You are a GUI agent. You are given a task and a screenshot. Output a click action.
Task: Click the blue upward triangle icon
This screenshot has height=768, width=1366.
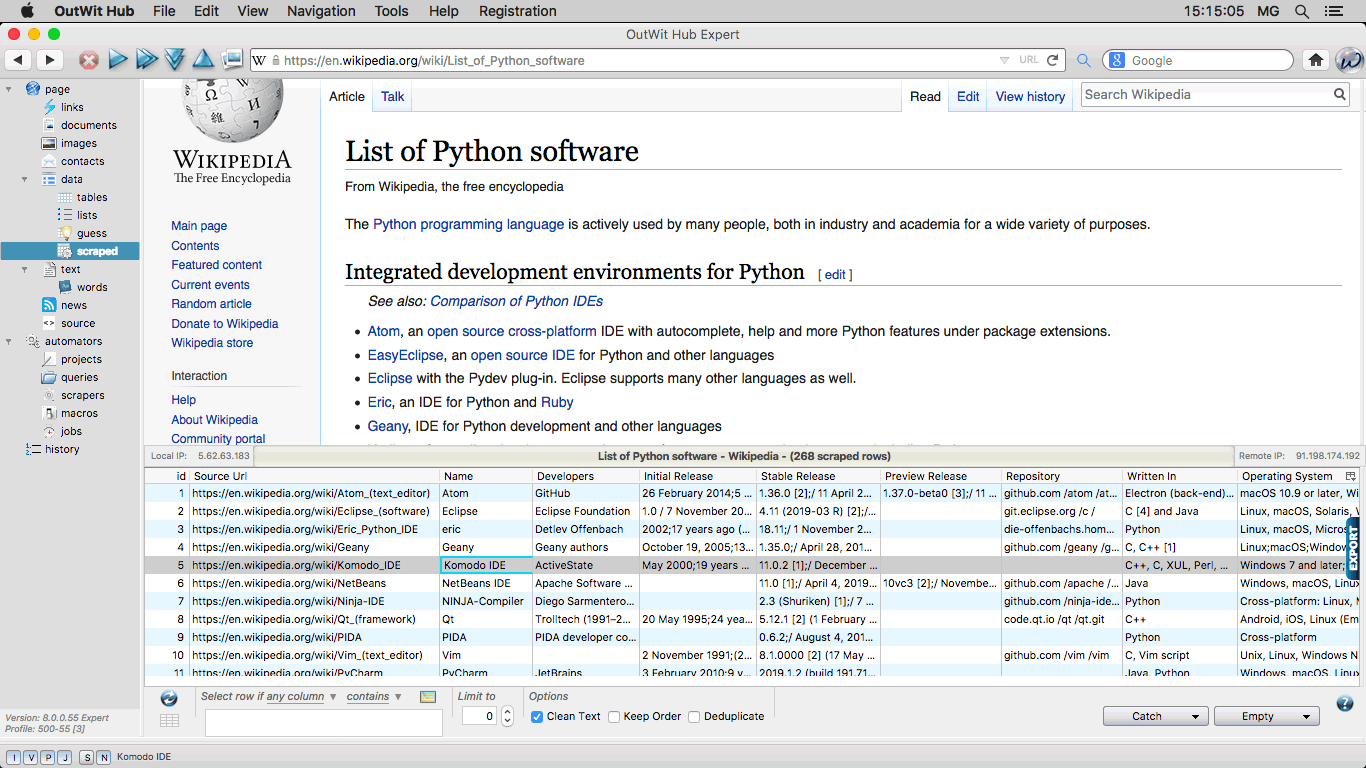pyautogui.click(x=203, y=59)
